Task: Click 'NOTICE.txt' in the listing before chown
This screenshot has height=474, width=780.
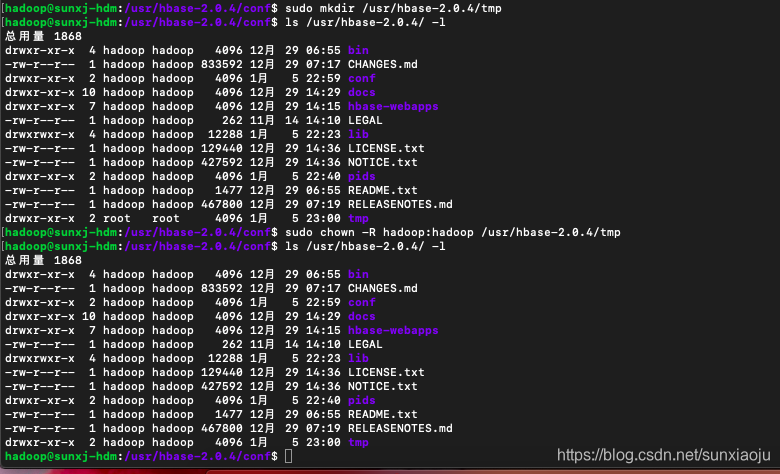Action: pyautogui.click(x=383, y=162)
